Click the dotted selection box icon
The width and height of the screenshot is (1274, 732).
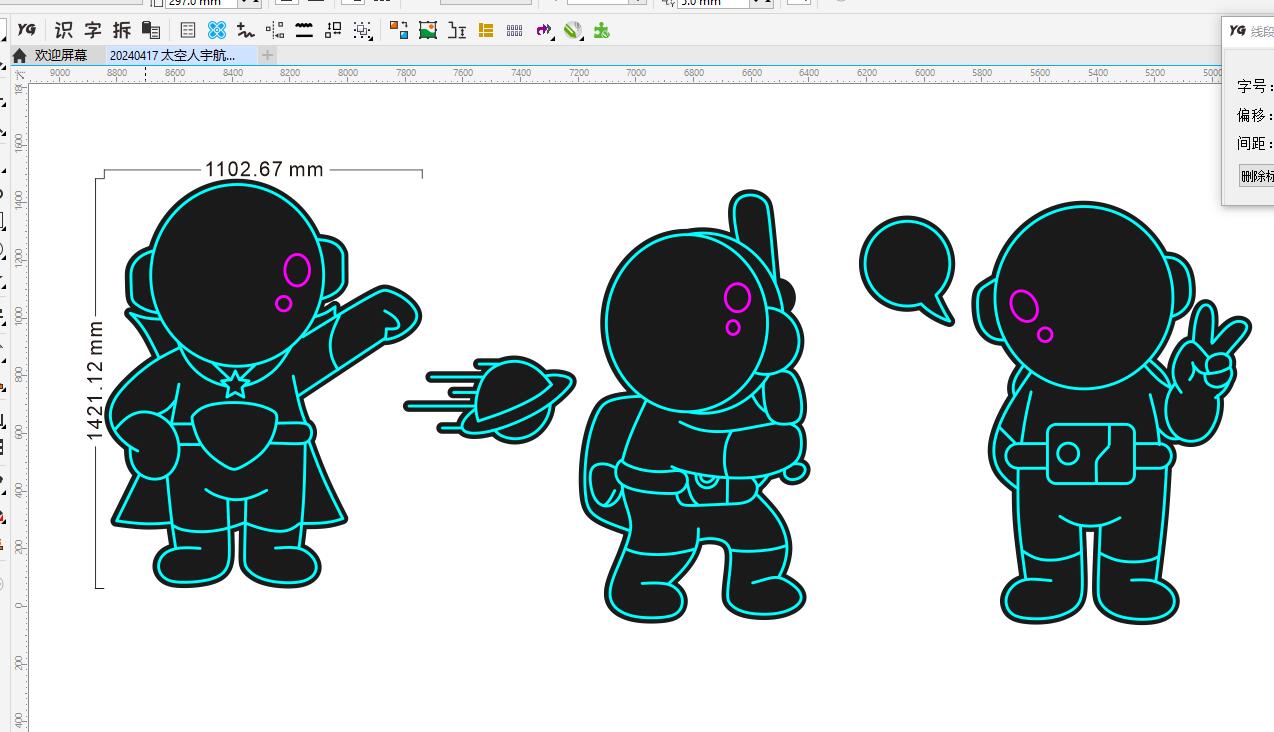pos(362,31)
